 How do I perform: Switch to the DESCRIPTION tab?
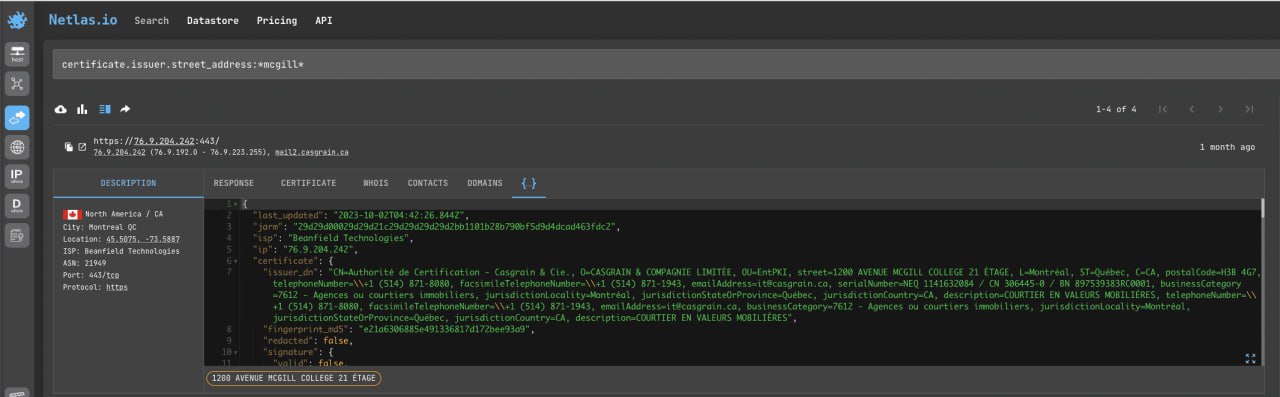pyautogui.click(x=128, y=183)
